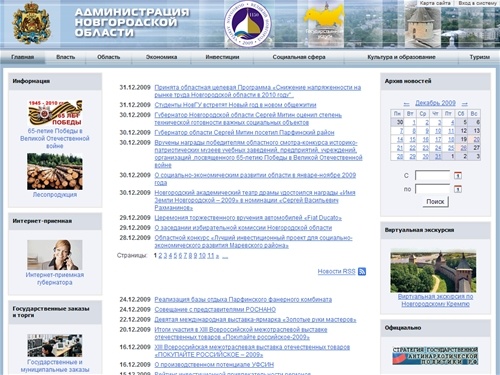The height and width of the screenshot is (375, 500).
Task: Open the timber logs Лесопродукция image
Action: pyautogui.click(x=55, y=171)
